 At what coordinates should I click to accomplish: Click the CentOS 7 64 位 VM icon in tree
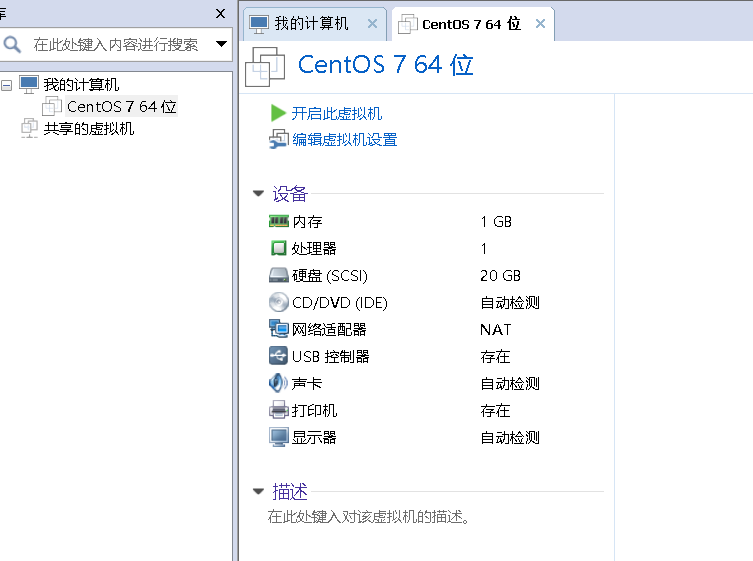[x=52, y=106]
